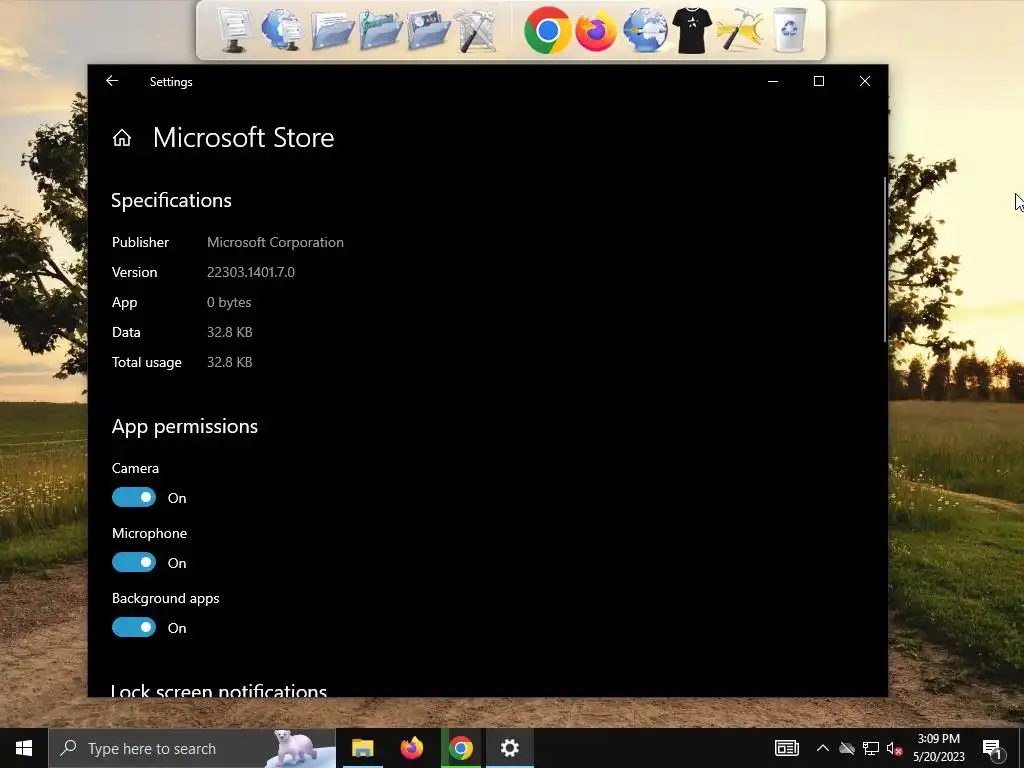1024x768 pixels.
Task: Go back using the Settings back arrow
Action: pyautogui.click(x=112, y=81)
